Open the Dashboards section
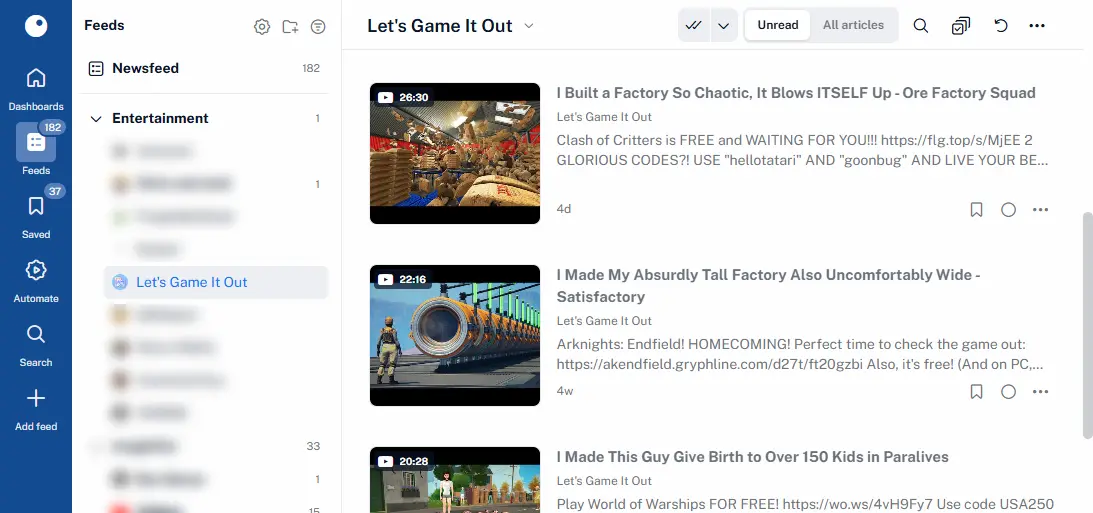1093x513 pixels. point(36,89)
